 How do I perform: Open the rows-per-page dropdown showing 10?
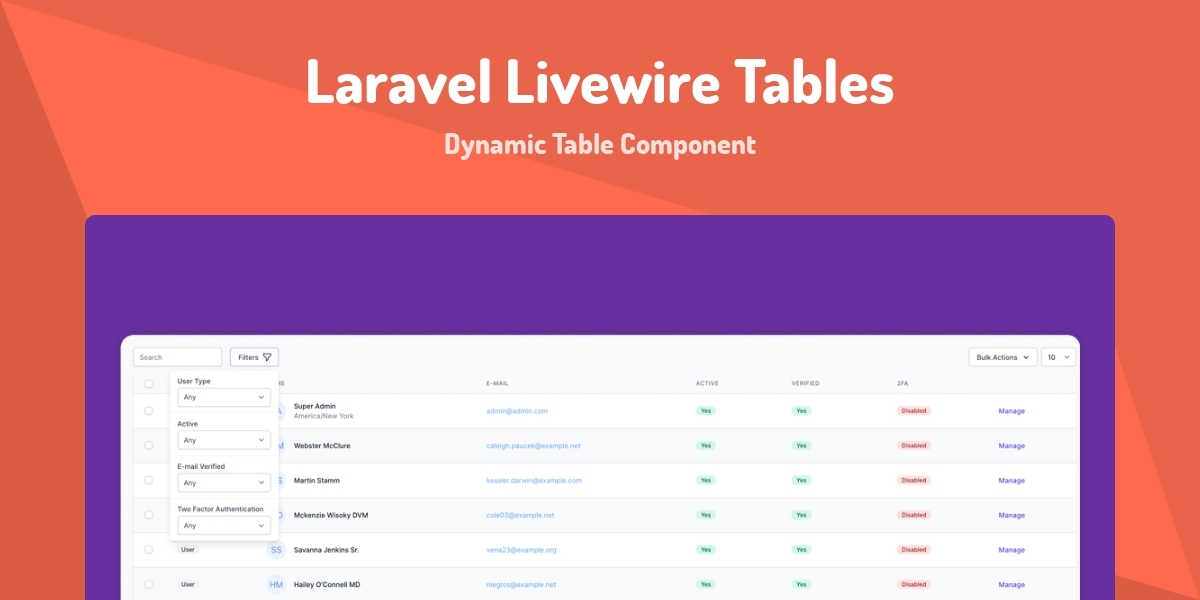point(1059,356)
